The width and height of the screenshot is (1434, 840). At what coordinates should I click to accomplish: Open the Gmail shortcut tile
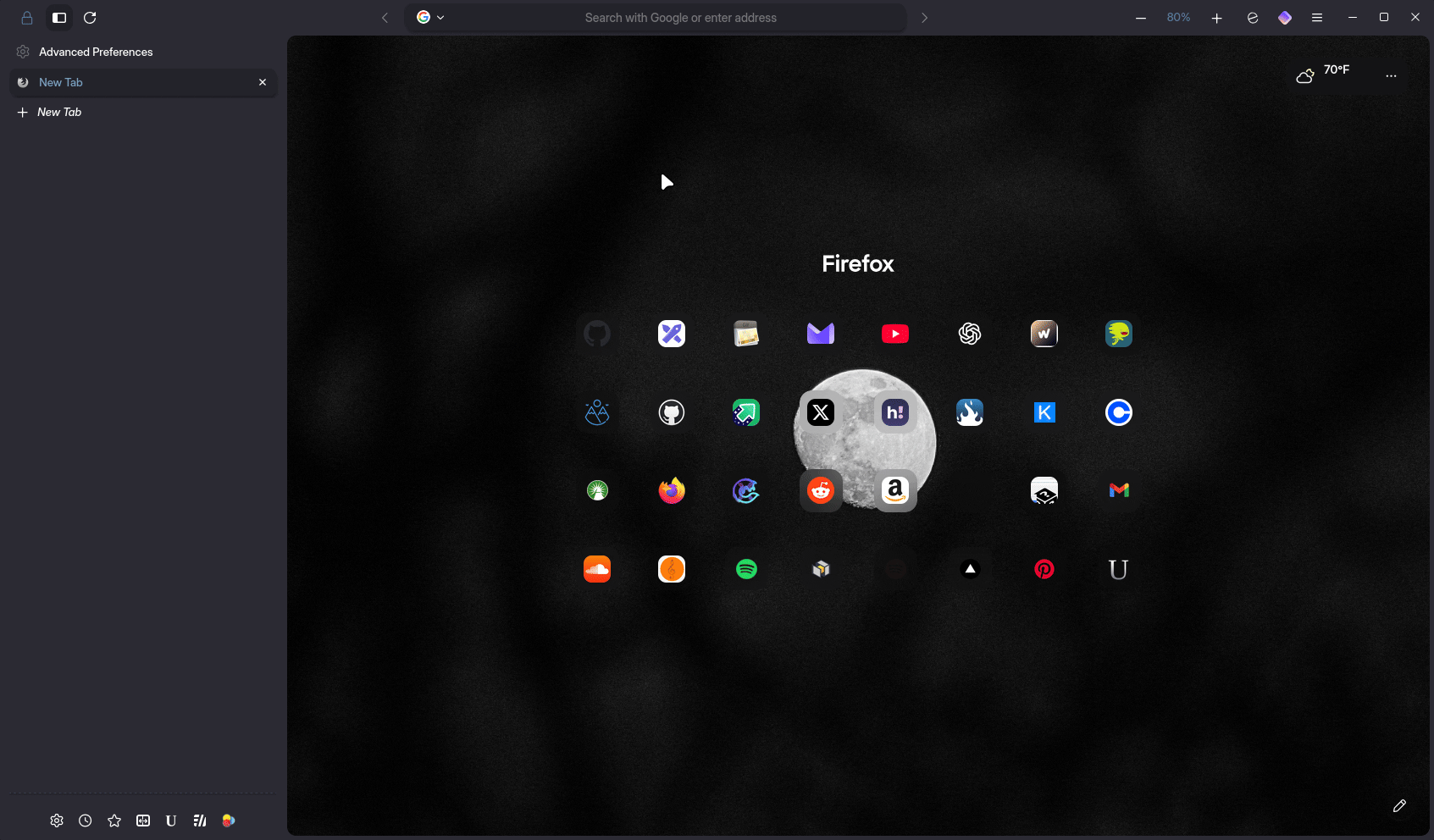click(x=1118, y=490)
